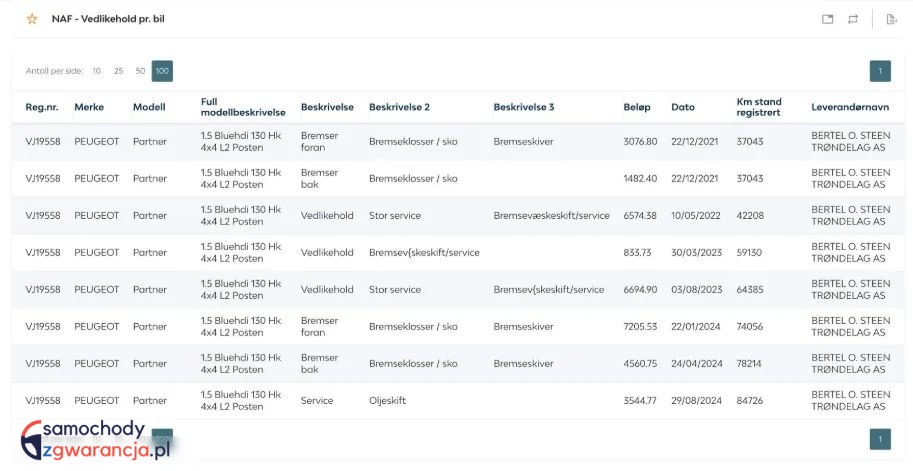Go to page 1 in bottom pagination
Image resolution: width=913 pixels, height=471 pixels.
(x=880, y=439)
